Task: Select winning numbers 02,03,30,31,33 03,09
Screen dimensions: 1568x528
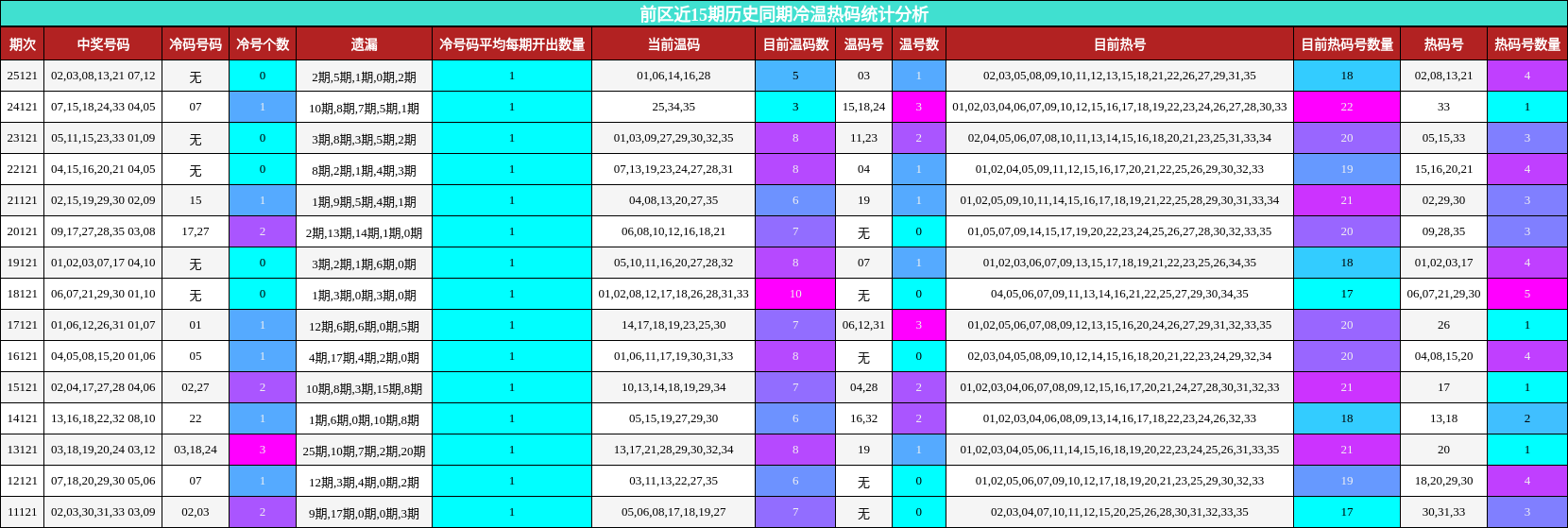Action: coord(104,512)
